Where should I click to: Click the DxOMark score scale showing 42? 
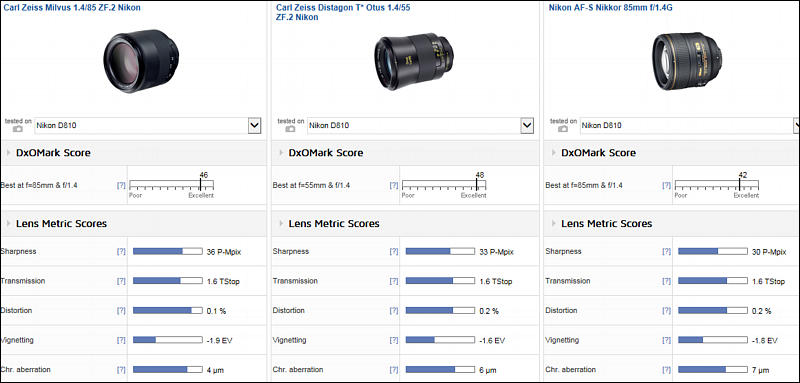coord(717,185)
